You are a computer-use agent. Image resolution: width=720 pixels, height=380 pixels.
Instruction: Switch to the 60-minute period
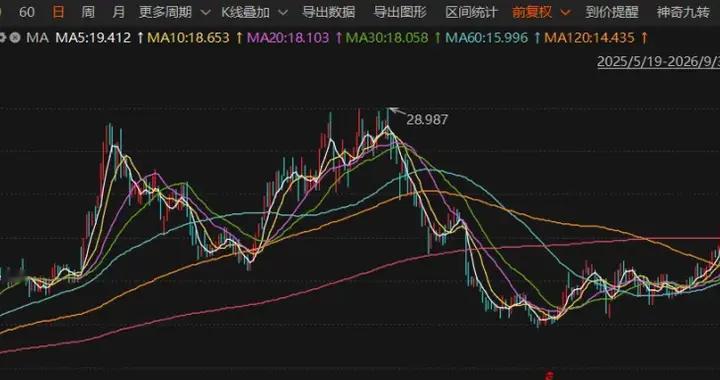click(27, 12)
